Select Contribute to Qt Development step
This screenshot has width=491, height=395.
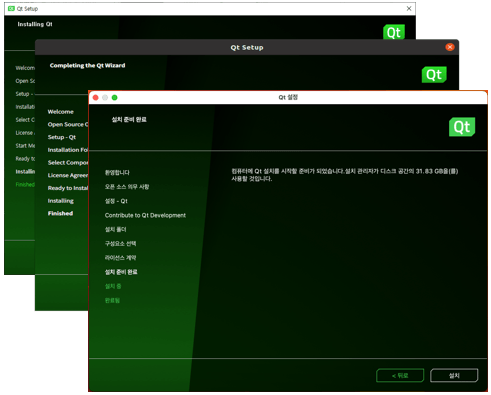(x=145, y=215)
